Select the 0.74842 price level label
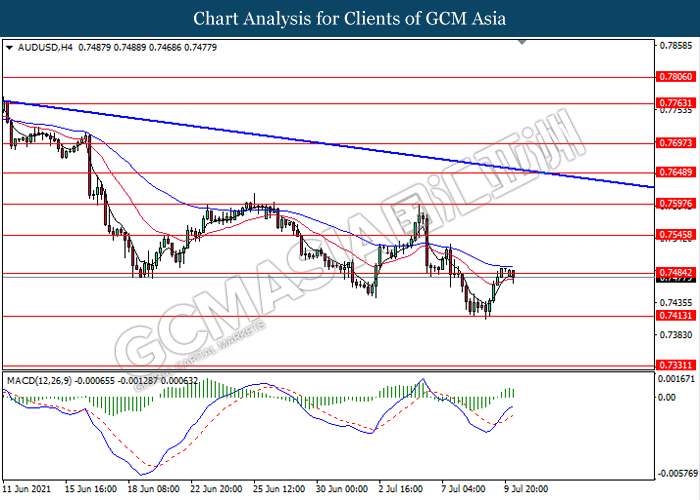Screen dimensions: 700x500 (x=676, y=273)
